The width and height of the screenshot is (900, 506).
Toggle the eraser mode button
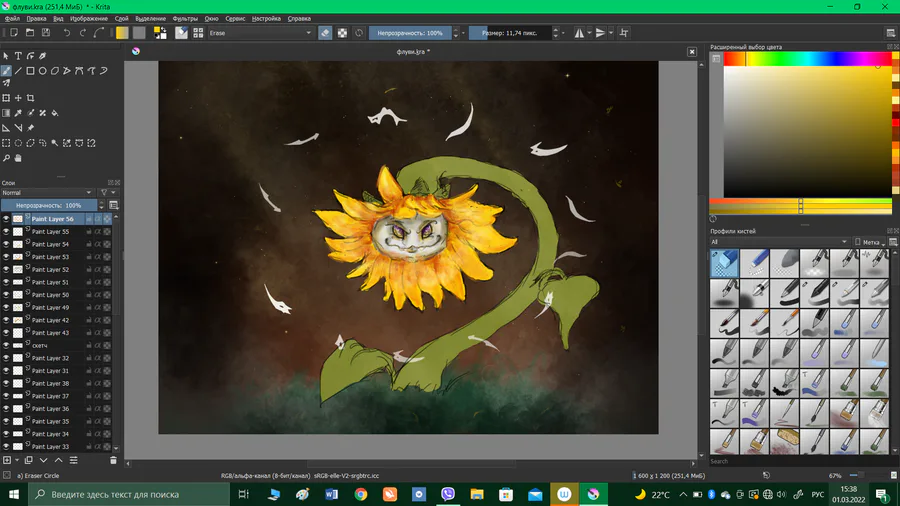click(325, 33)
